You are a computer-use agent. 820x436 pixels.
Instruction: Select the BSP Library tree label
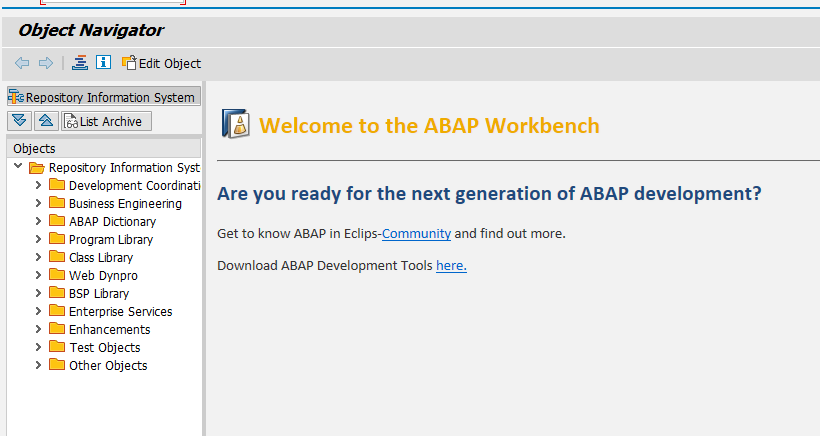(x=99, y=294)
